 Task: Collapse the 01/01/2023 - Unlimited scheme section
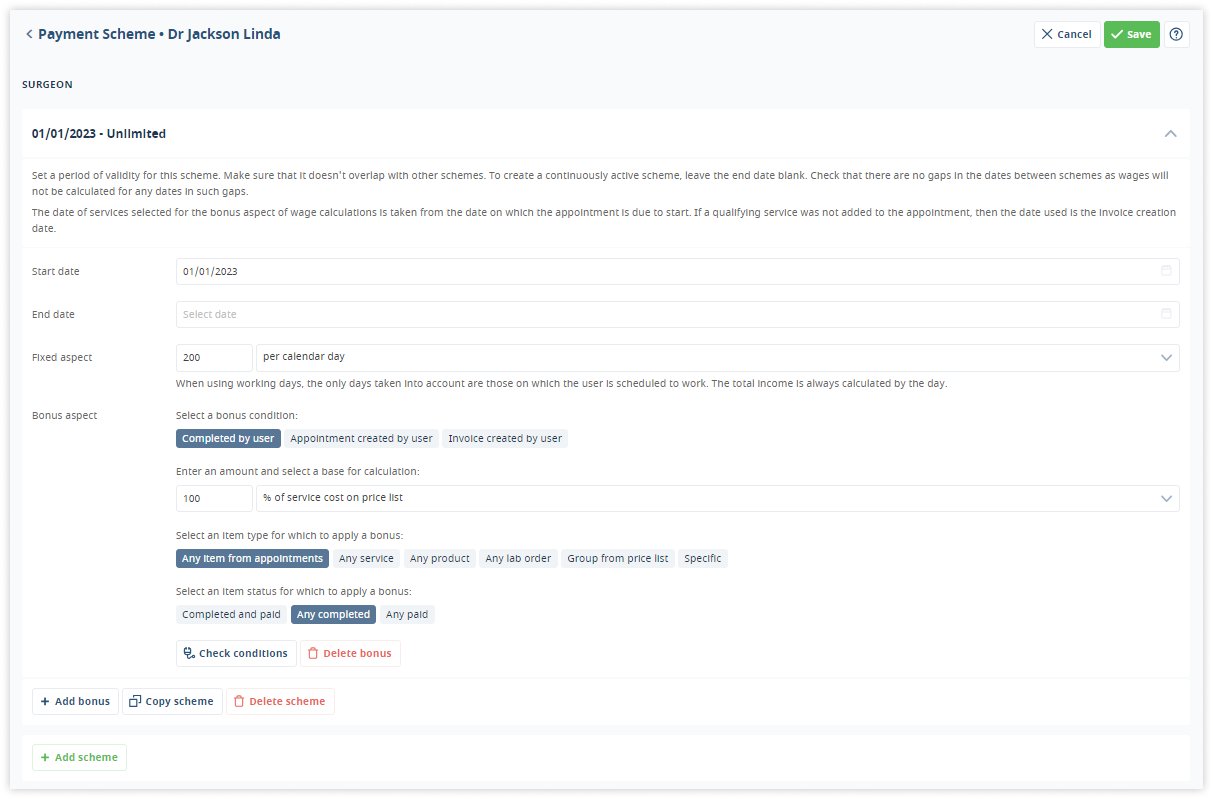[1169, 132]
